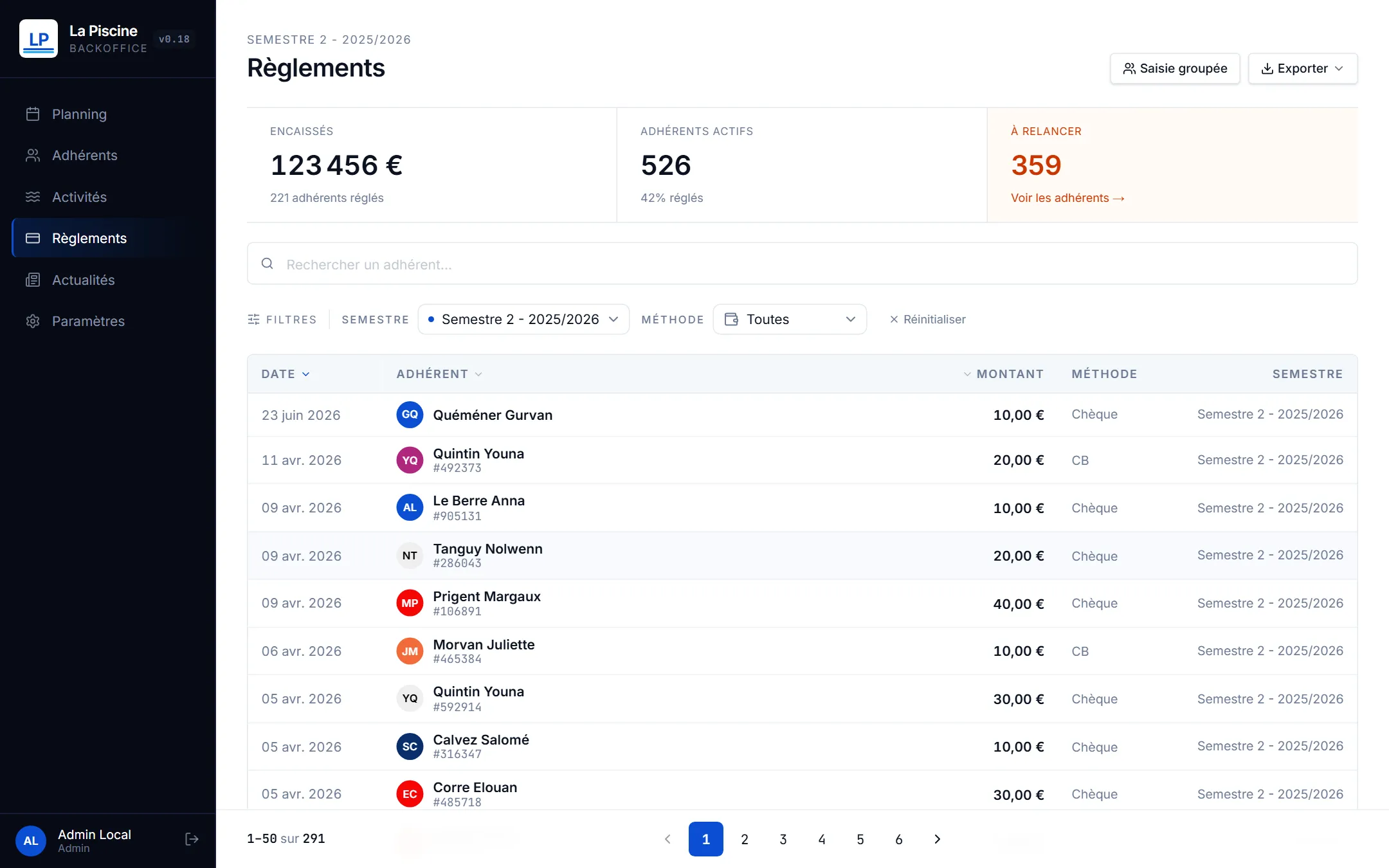Click the Adhérents people icon
This screenshot has width=1389, height=868.
(33, 156)
